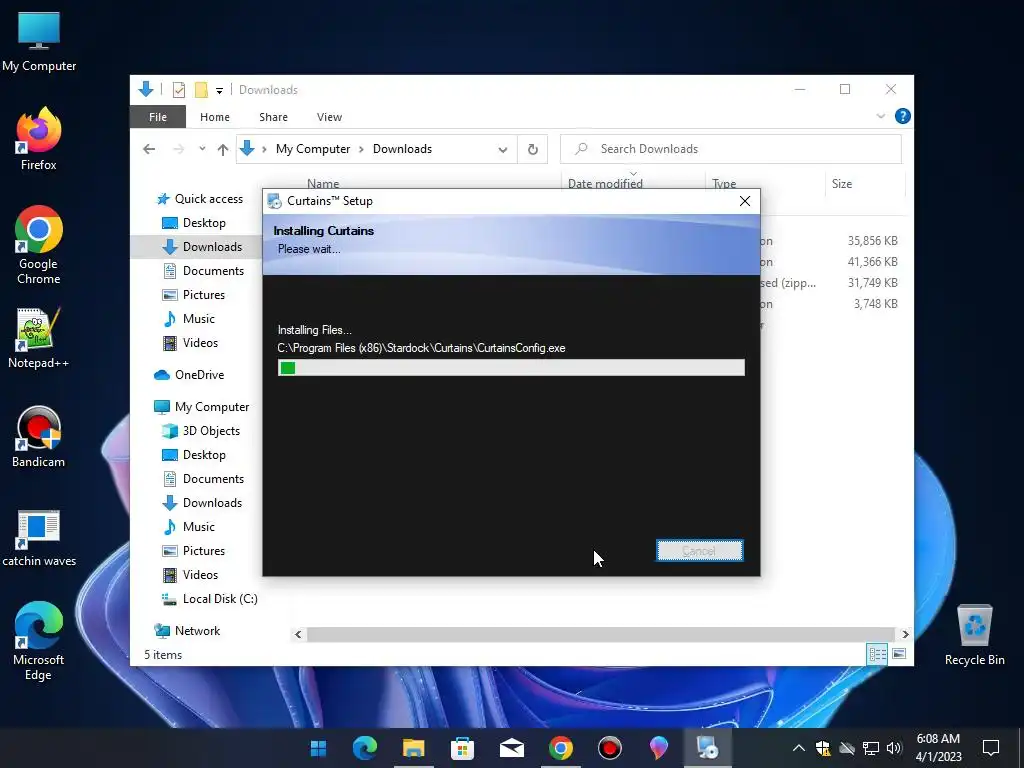Open the notification center
This screenshot has width=1024, height=768.
pos(991,748)
